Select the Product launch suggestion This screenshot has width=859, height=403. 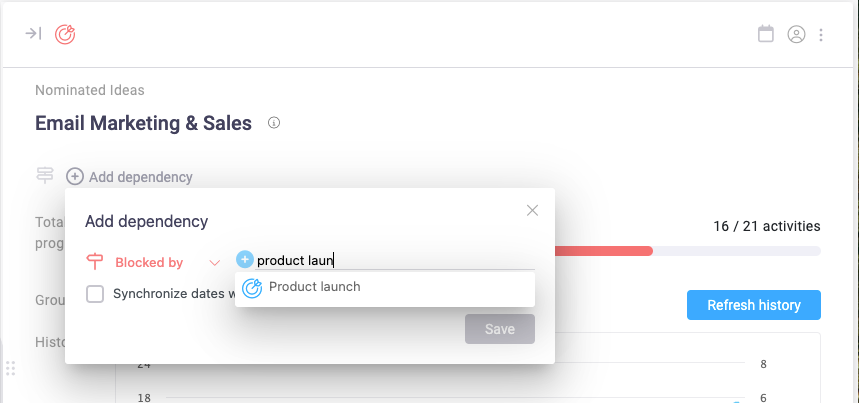[314, 287]
